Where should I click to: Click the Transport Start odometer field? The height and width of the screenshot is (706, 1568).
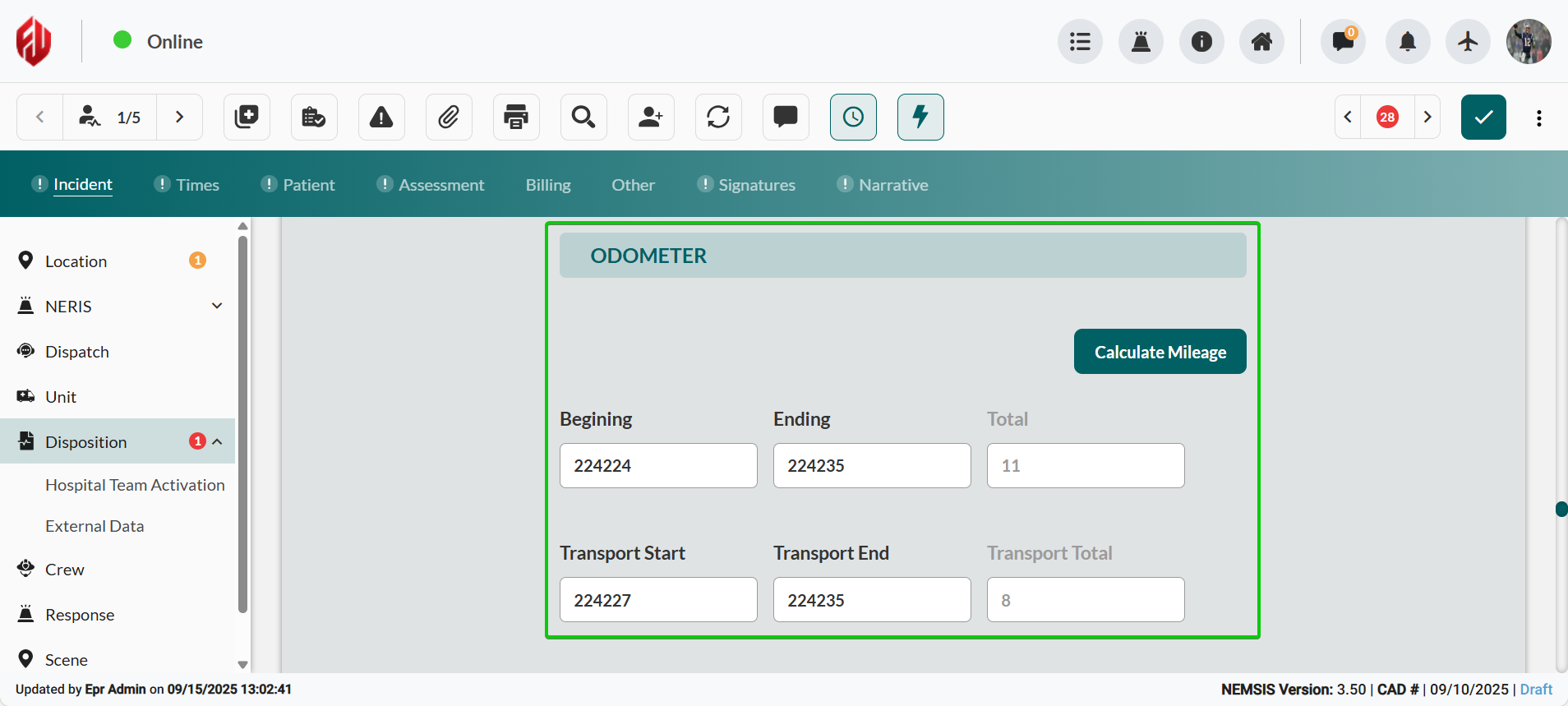[x=658, y=600]
